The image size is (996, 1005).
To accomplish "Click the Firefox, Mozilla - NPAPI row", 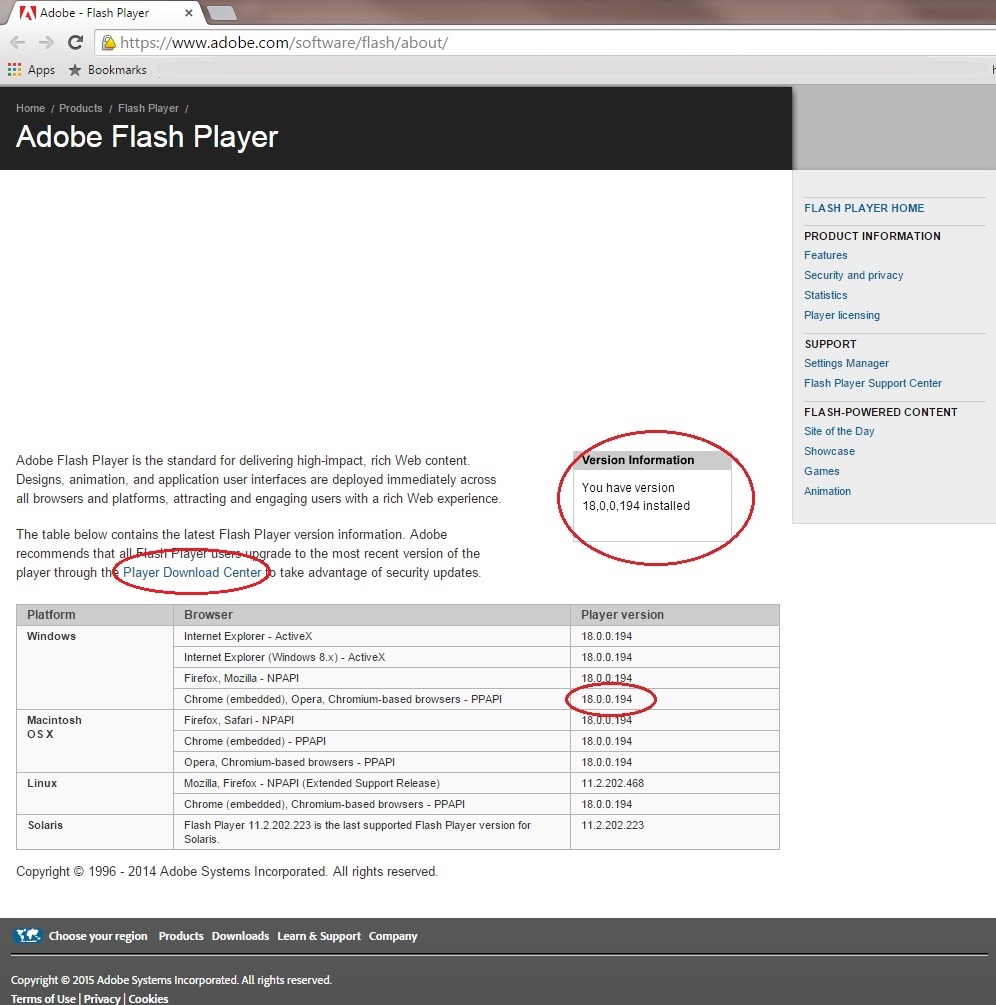I will click(476, 678).
